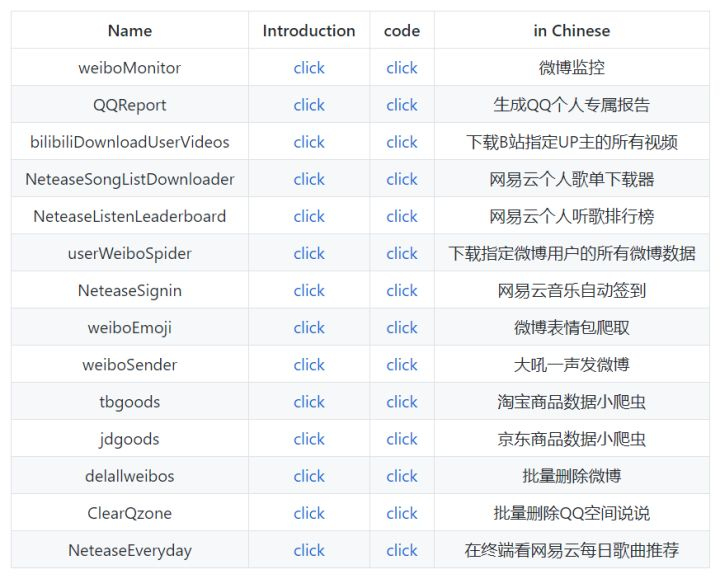Screen dimensions: 720x579
Task: Select the '微博监控' description cell
Action: pyautogui.click(x=572, y=68)
